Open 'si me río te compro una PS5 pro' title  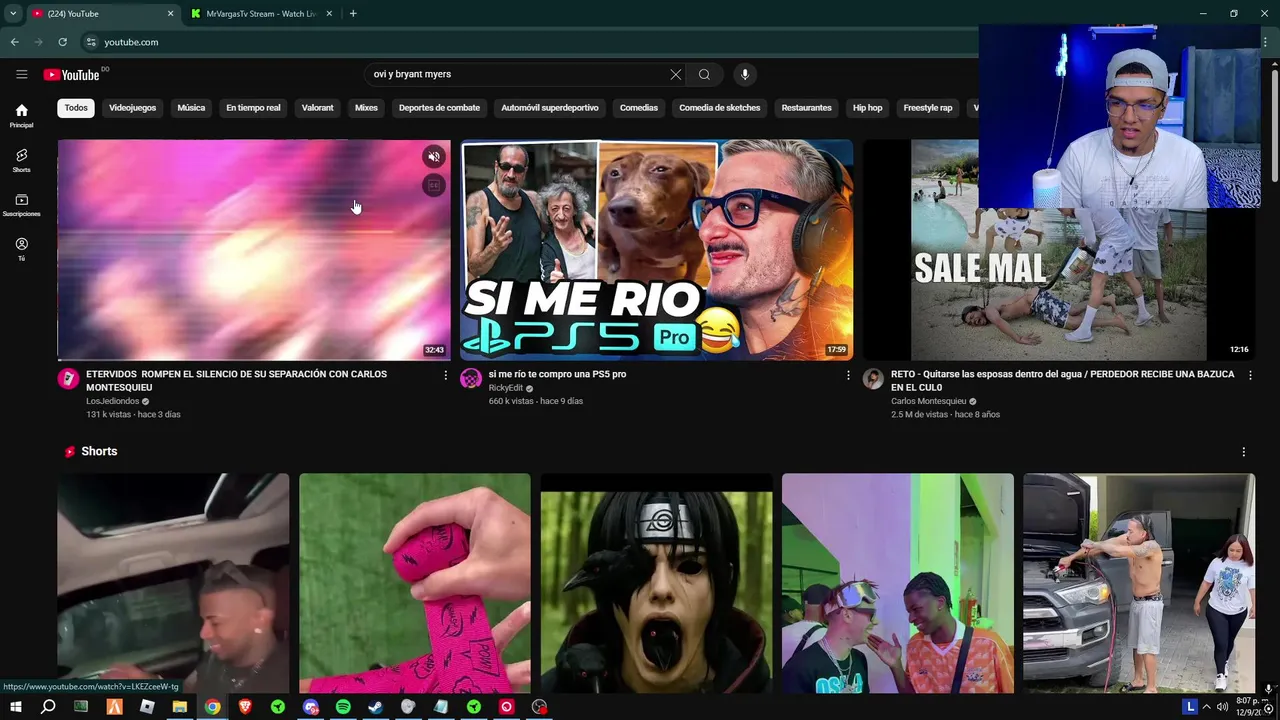pos(557,374)
